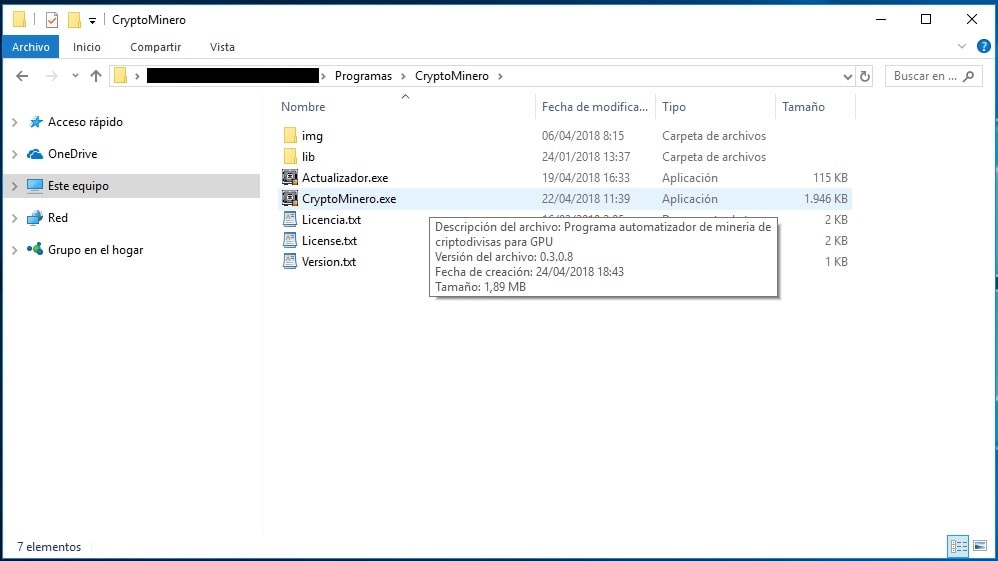Screen dimensions: 998x561
Task: Click the OneDrive cloud icon
Action: click(35, 154)
